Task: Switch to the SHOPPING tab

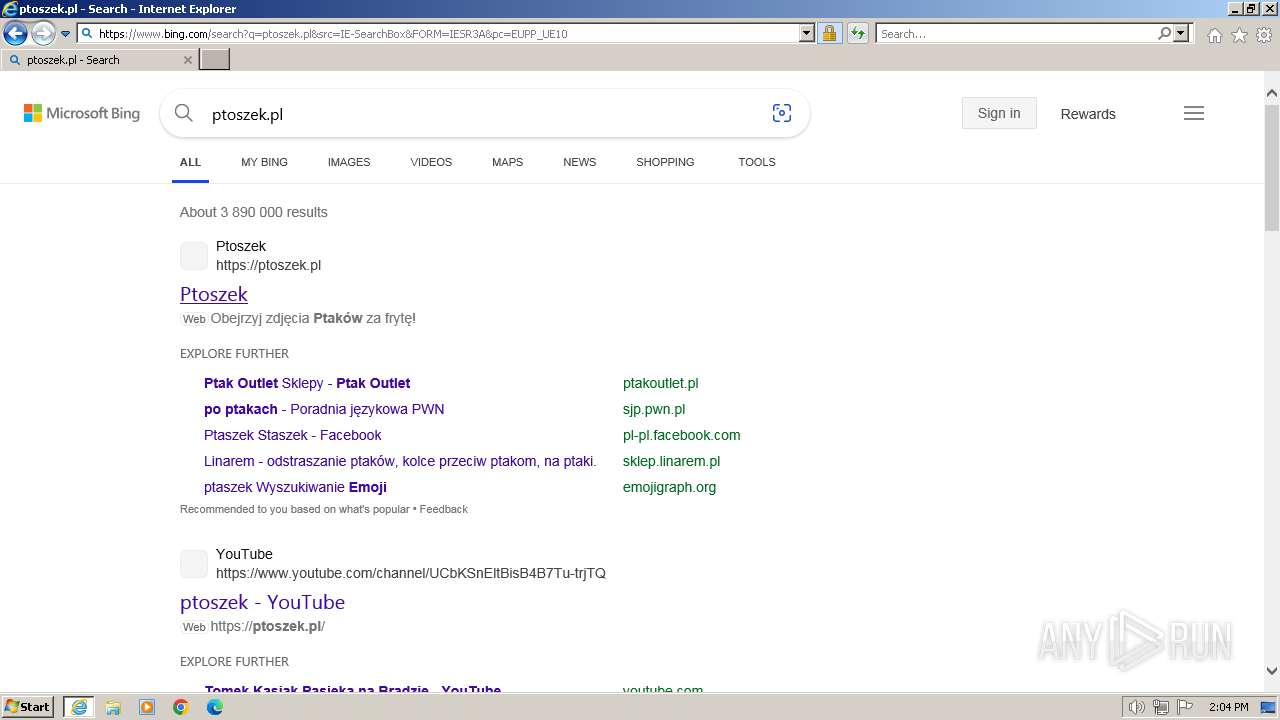Action: [665, 162]
